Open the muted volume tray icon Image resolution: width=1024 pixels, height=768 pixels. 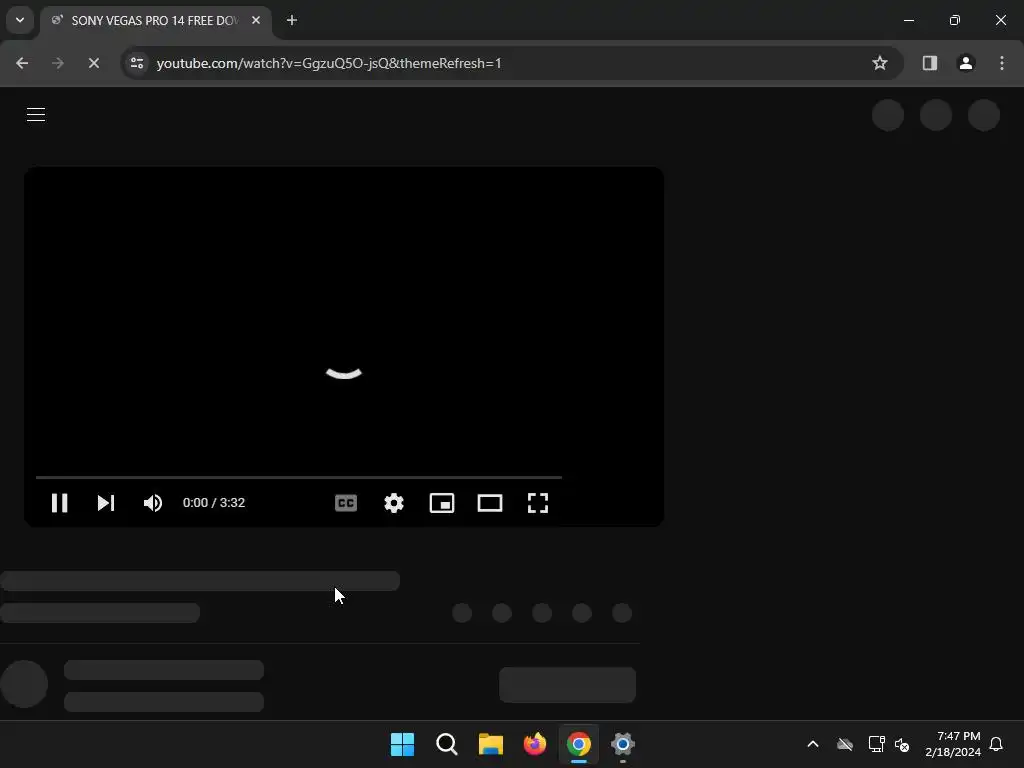point(902,744)
